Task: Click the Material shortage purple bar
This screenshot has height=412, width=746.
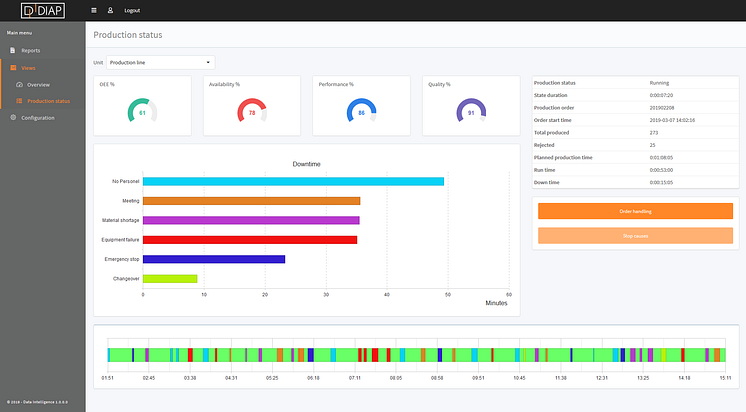Action: [x=251, y=220]
